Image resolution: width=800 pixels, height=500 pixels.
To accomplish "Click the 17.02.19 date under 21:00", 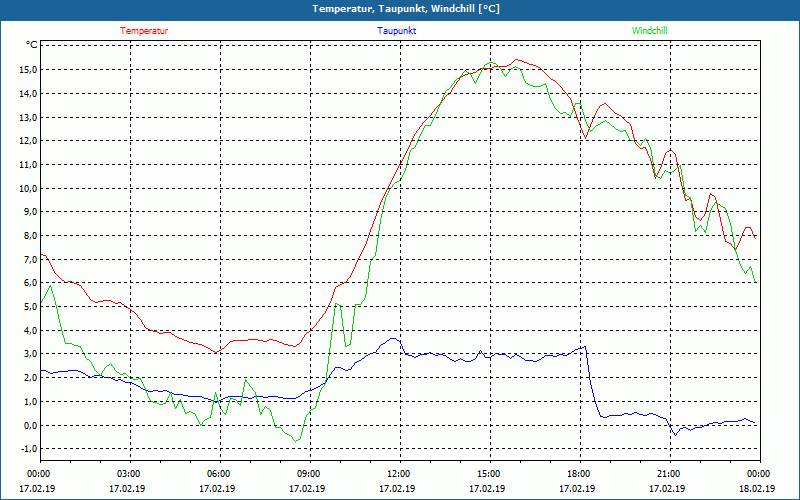I will coord(667,488).
